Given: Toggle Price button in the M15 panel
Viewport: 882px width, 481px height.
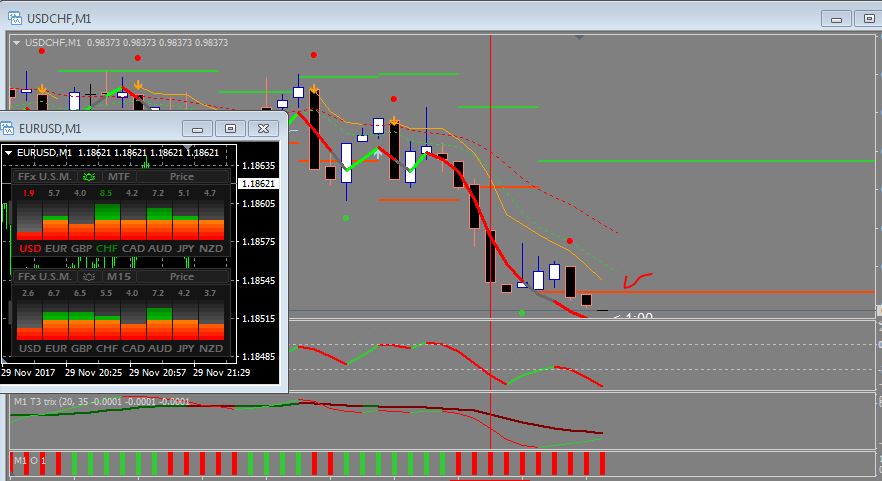Looking at the screenshot, I should (182, 277).
